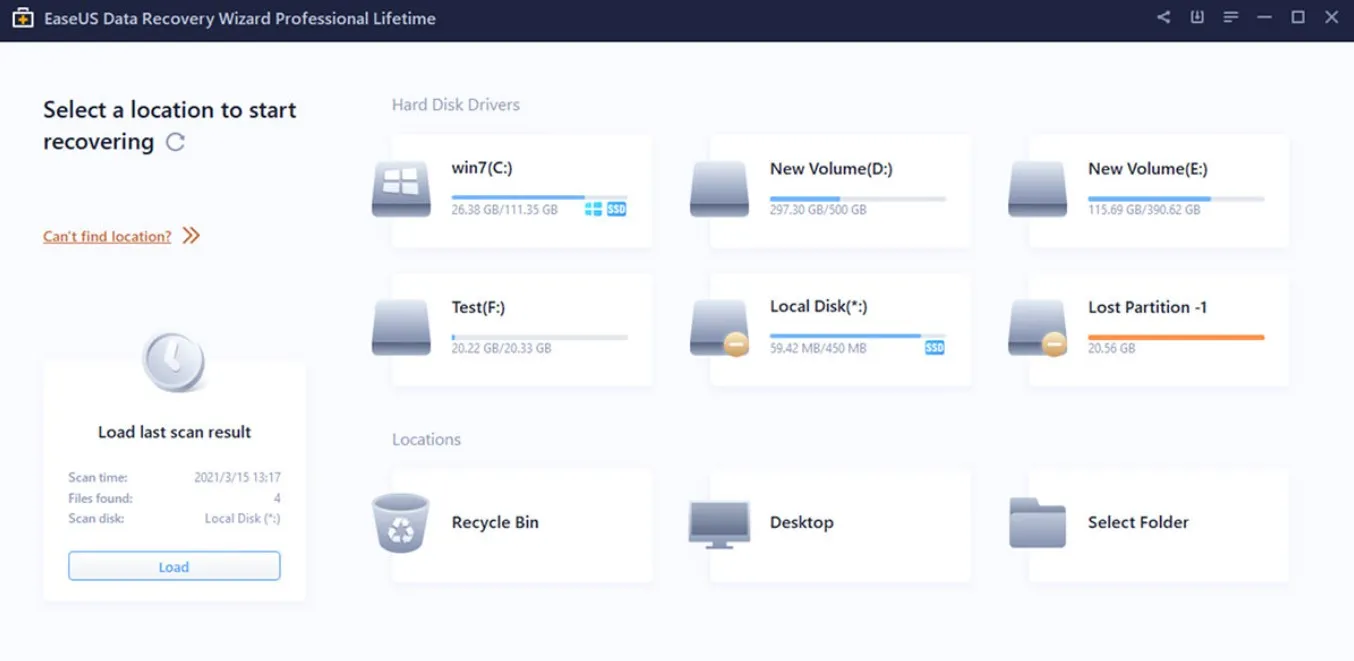
Task: Select the win7(C:) drive icon
Action: pos(401,188)
